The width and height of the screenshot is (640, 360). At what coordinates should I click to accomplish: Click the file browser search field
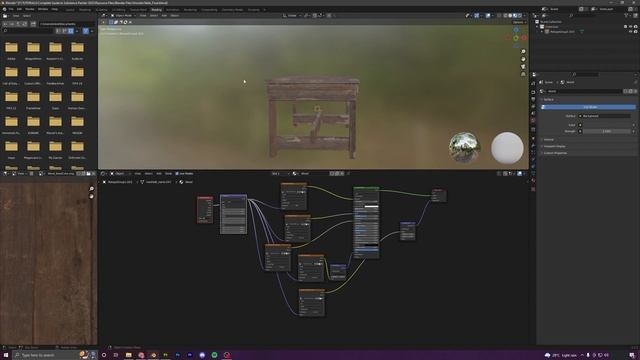(x=28, y=31)
